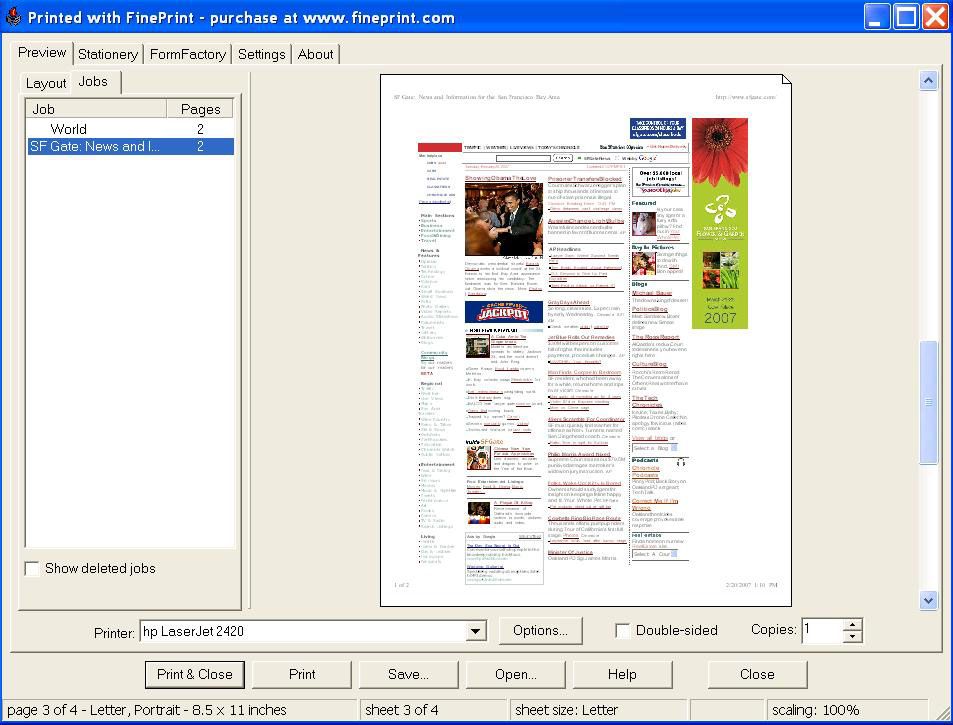Select the World job in list
The width and height of the screenshot is (953, 725).
pyautogui.click(x=69, y=129)
